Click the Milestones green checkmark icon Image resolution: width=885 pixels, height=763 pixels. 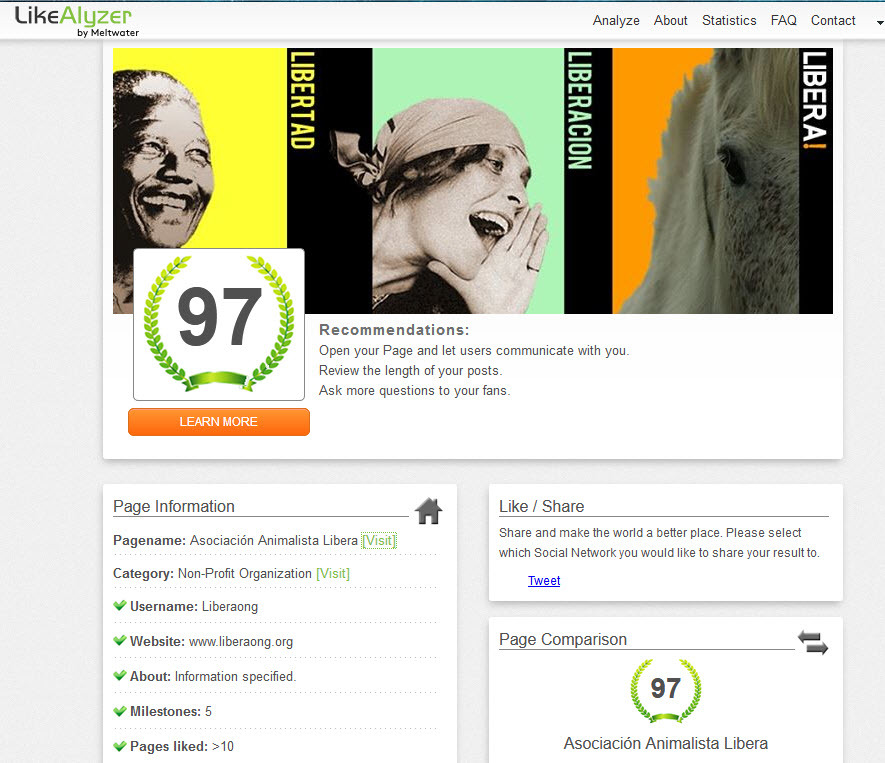coord(120,711)
